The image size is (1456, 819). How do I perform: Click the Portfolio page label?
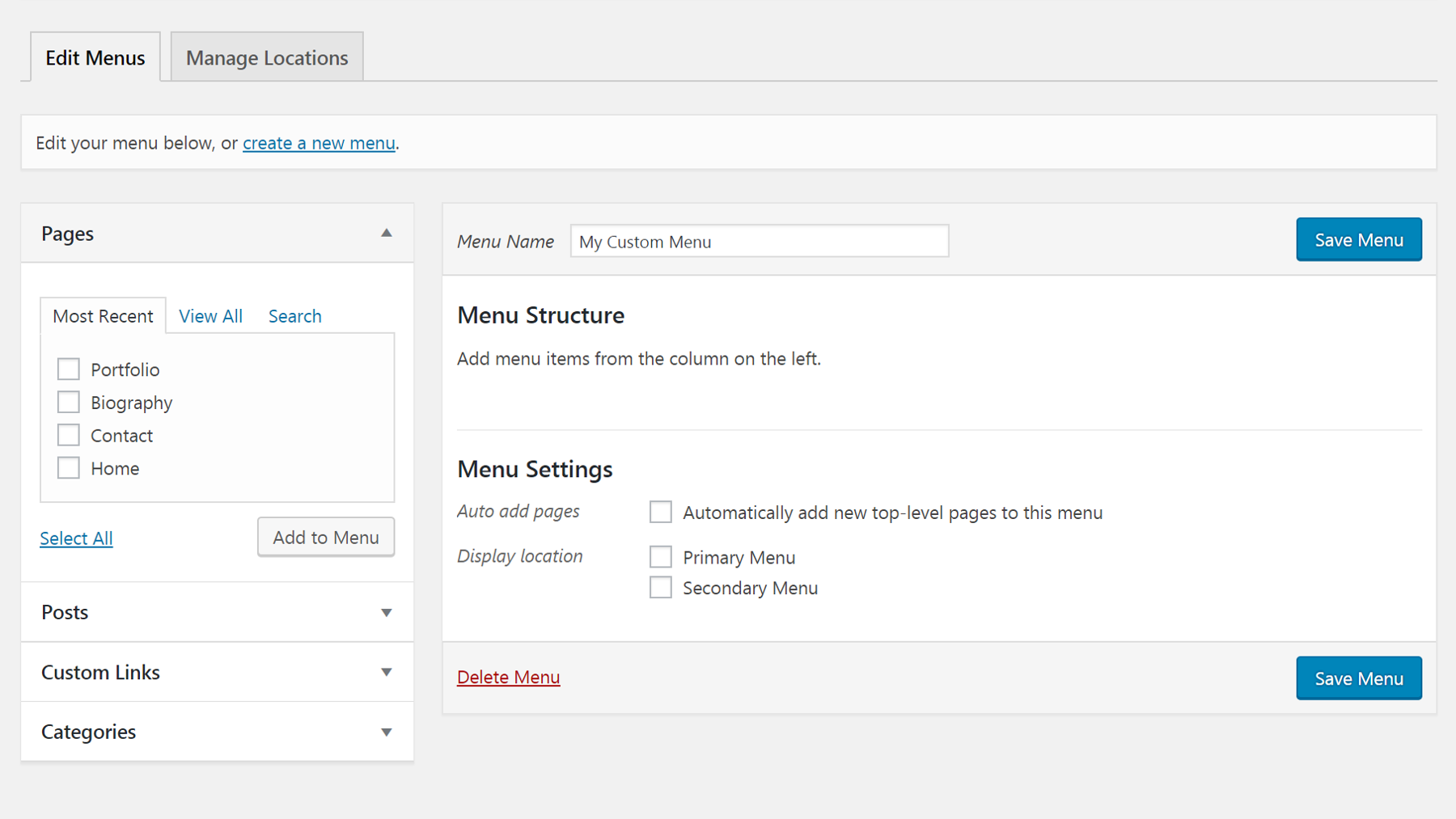(125, 369)
